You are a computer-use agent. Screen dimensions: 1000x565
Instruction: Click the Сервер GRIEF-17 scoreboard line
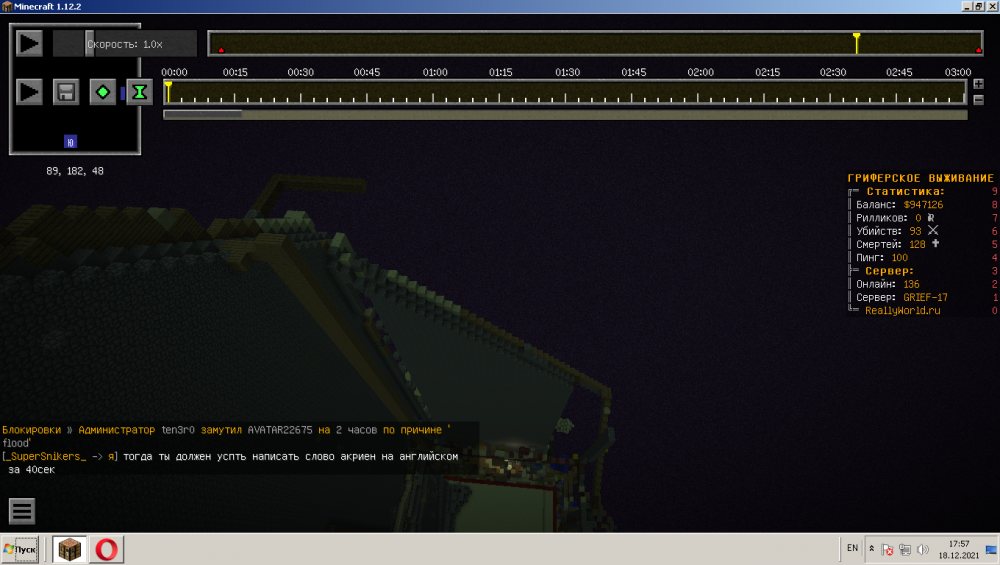pyautogui.click(x=902, y=298)
